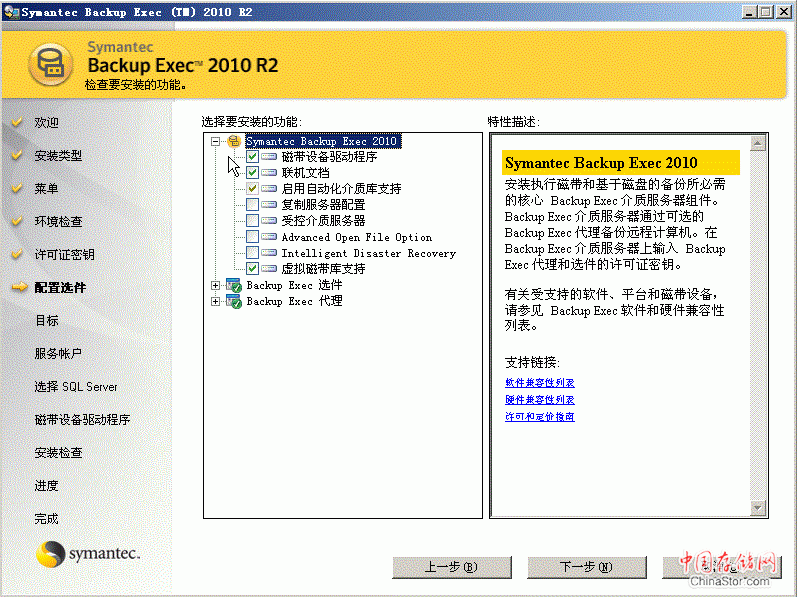Collapse the Symantec Backup Exec 2010 tree node
This screenshot has width=797, height=597.
pos(216,142)
